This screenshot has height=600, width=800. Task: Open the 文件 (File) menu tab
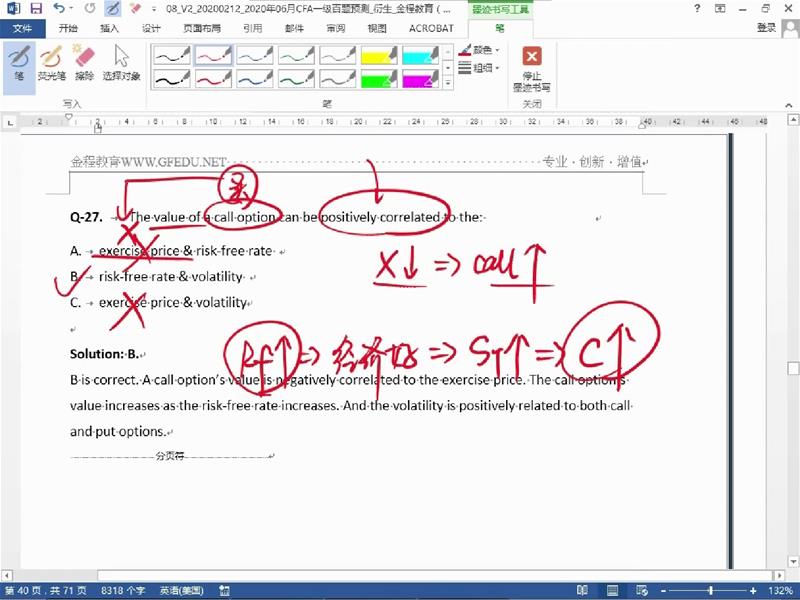21,29
